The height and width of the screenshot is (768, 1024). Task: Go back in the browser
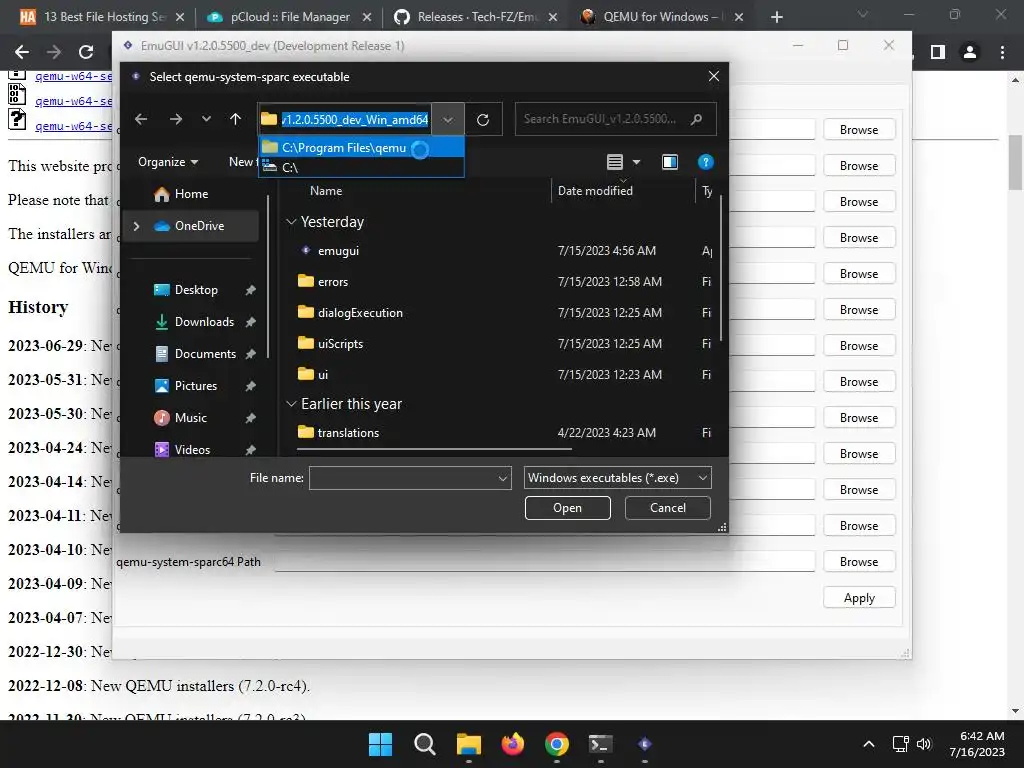pyautogui.click(x=22, y=52)
